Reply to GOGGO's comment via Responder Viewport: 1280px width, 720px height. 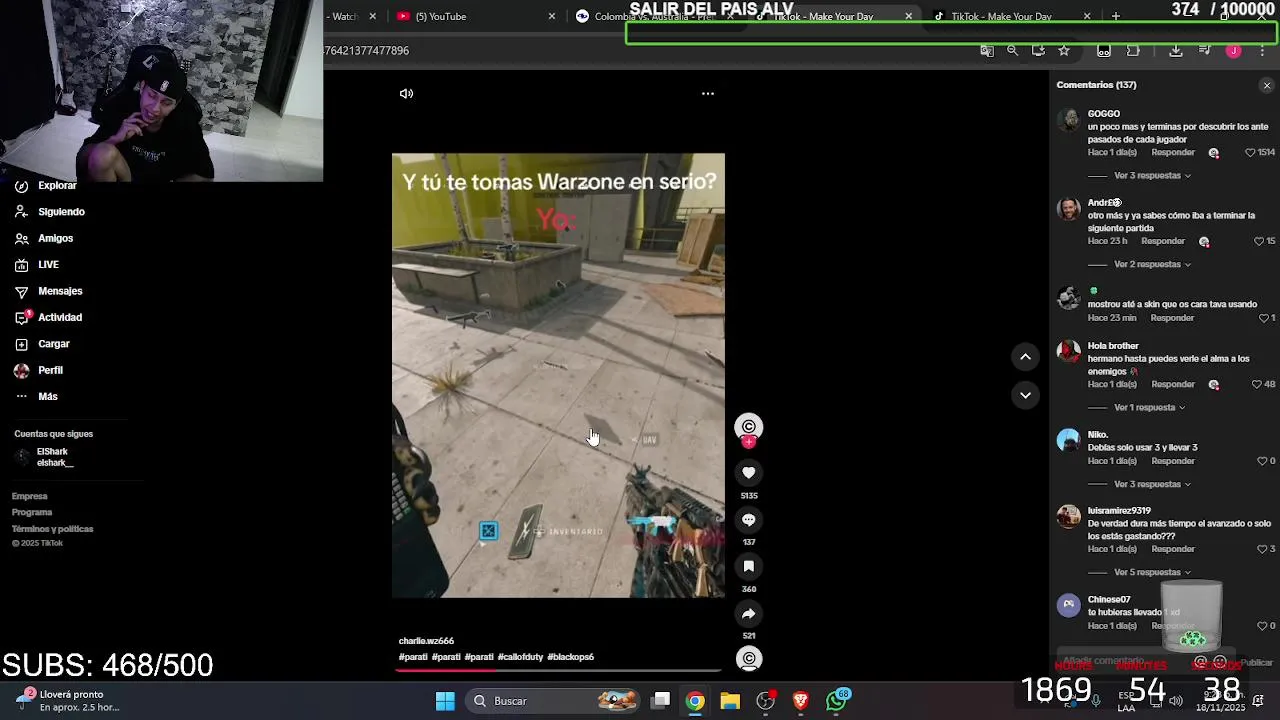1173,152
